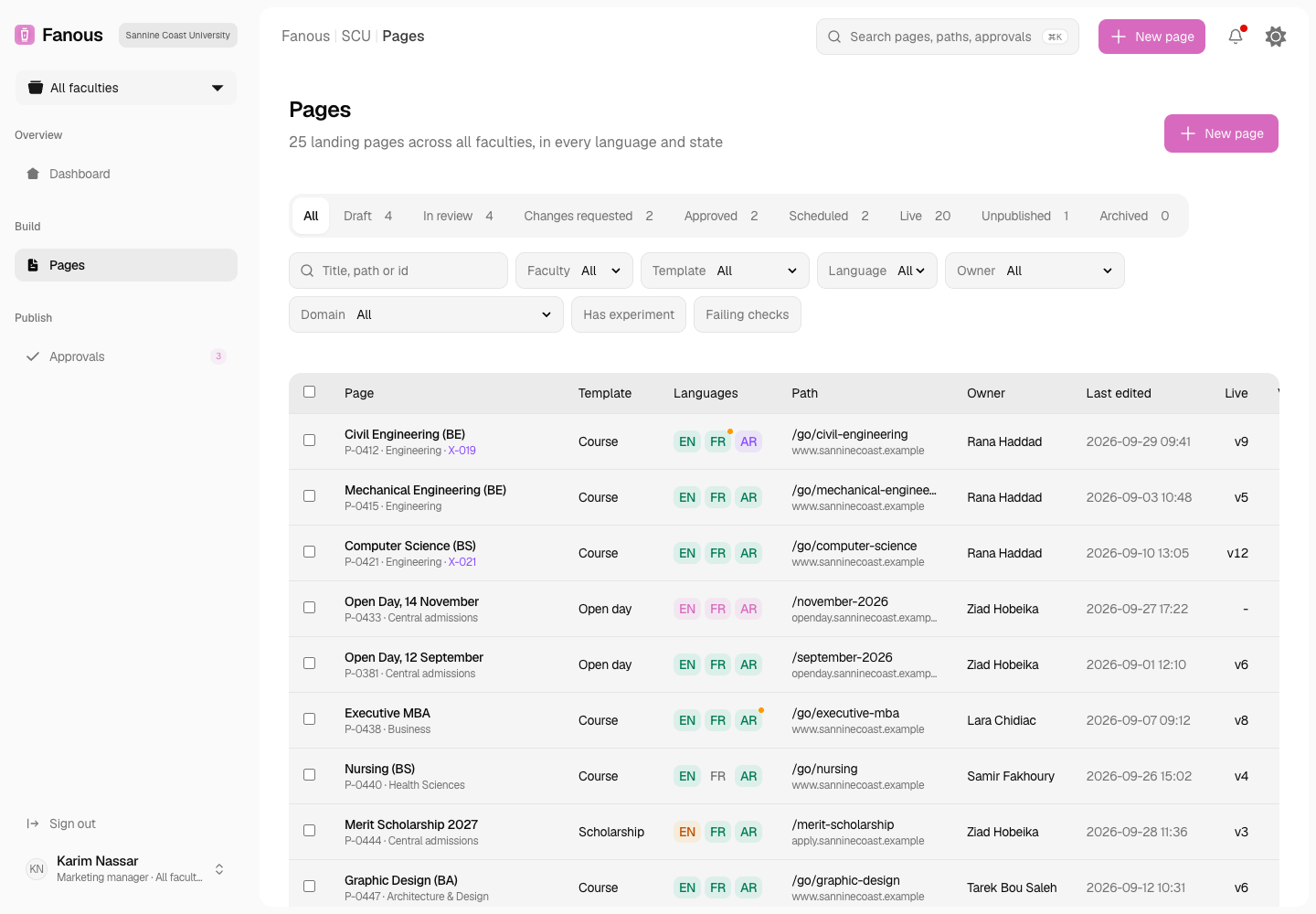Click the KN user avatar
This screenshot has height=914, width=1316.
[37, 869]
